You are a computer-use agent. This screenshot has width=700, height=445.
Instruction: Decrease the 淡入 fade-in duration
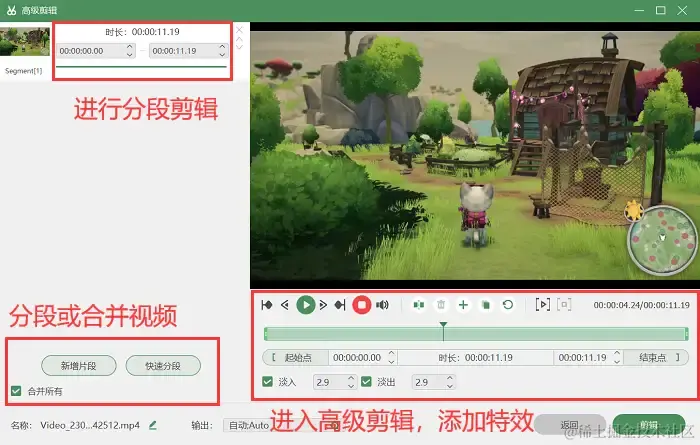[x=351, y=386]
